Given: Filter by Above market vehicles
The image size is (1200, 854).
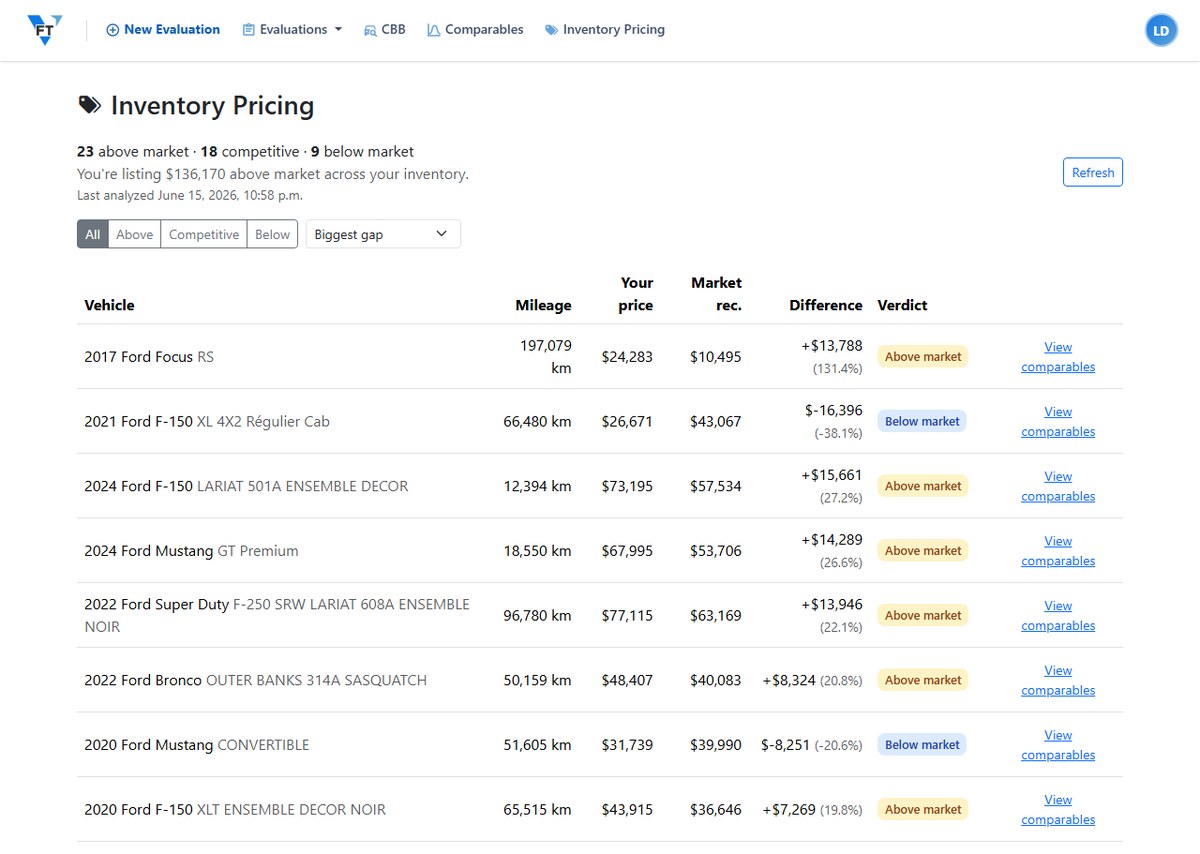Looking at the screenshot, I should (135, 234).
